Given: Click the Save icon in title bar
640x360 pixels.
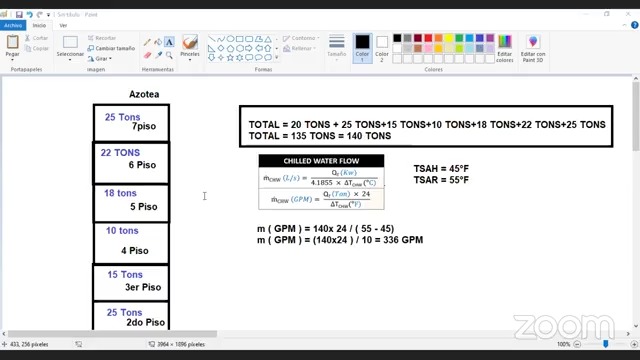Looking at the screenshot, I should [19, 15].
